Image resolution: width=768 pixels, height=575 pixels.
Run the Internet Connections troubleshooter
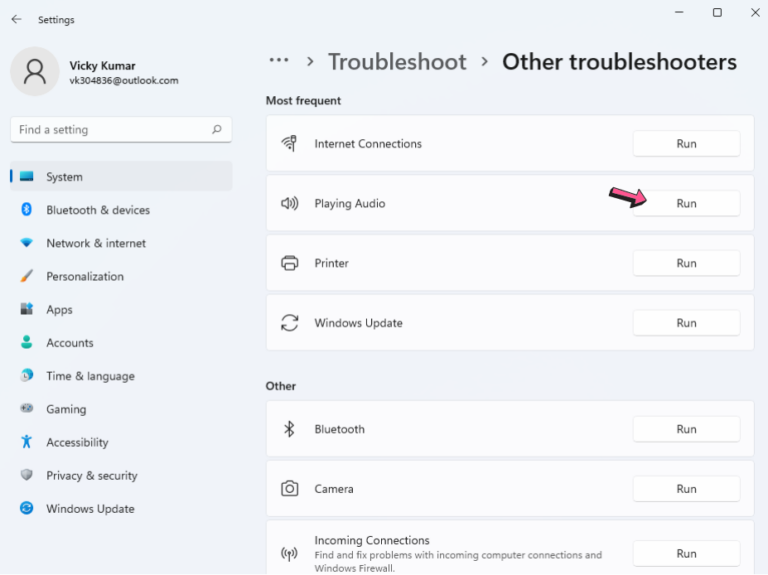(686, 144)
